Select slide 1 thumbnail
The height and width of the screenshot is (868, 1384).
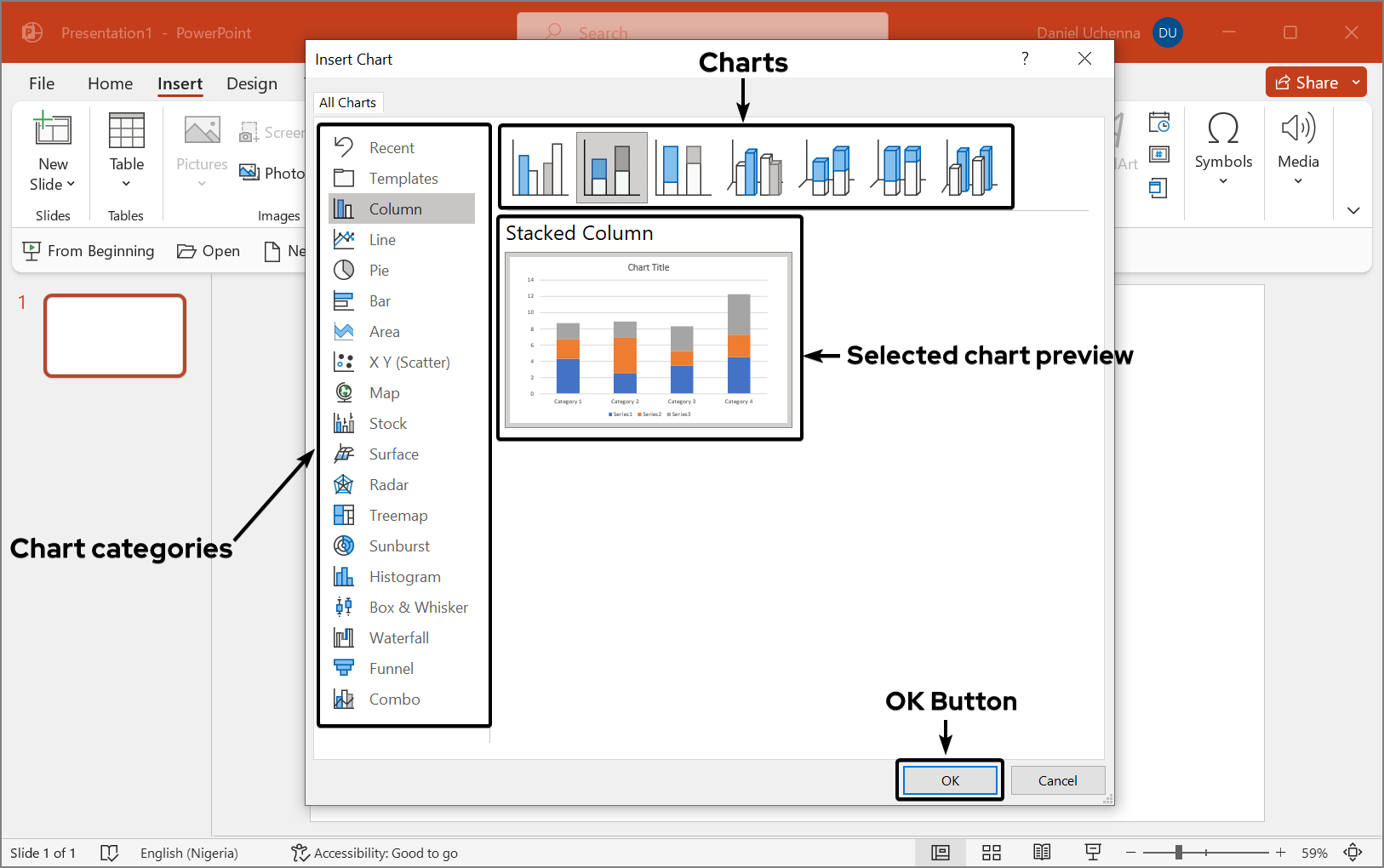coord(114,335)
